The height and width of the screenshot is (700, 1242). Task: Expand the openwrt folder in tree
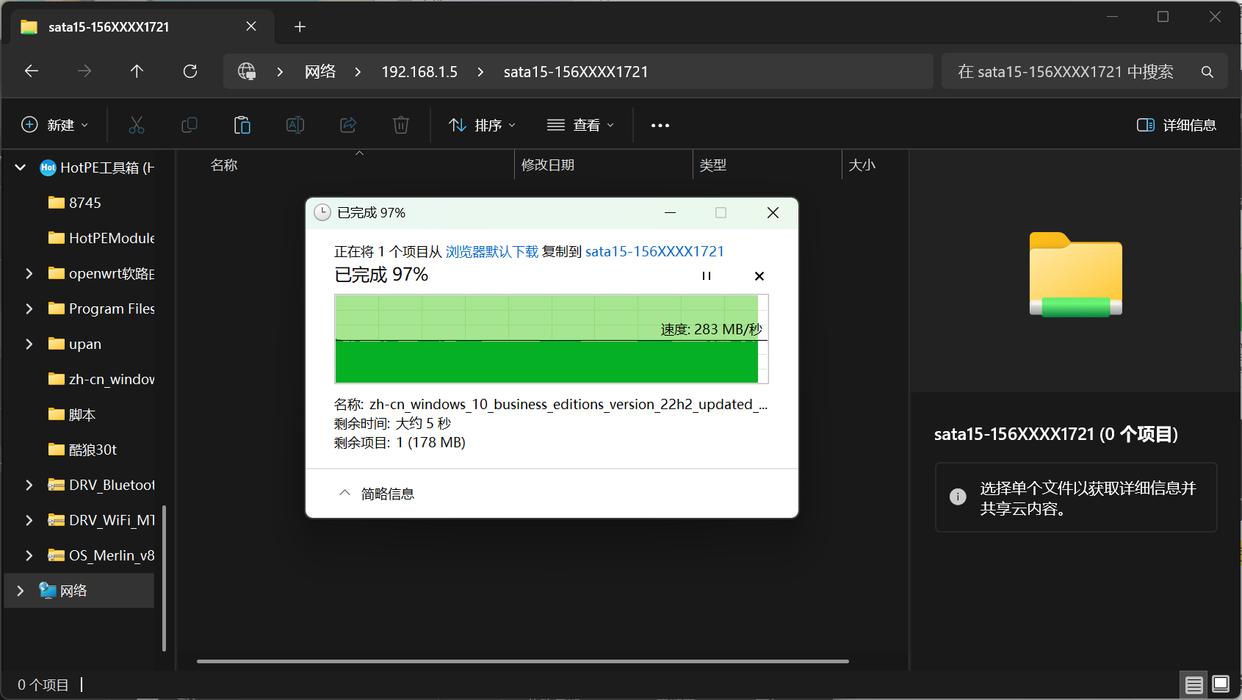(x=29, y=273)
